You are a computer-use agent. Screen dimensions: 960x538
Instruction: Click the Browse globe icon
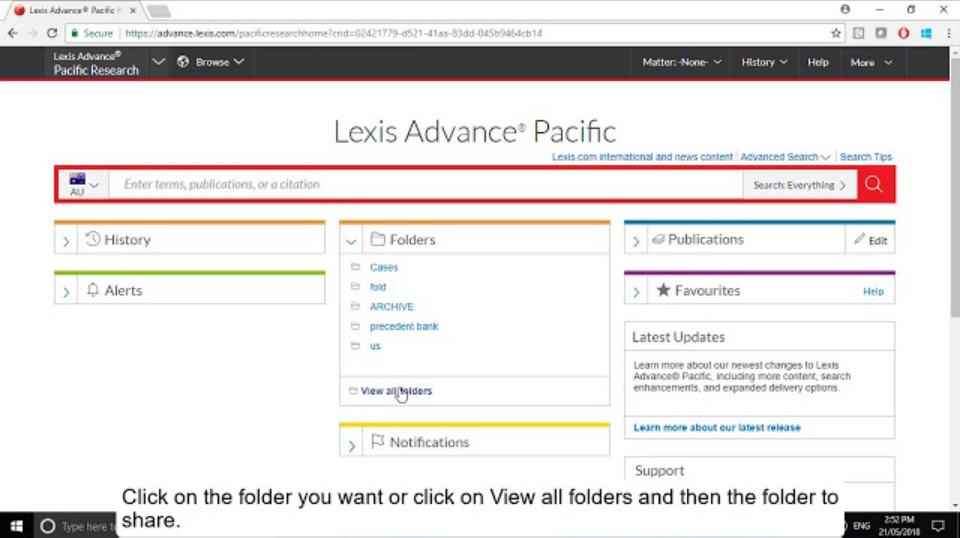pos(182,61)
